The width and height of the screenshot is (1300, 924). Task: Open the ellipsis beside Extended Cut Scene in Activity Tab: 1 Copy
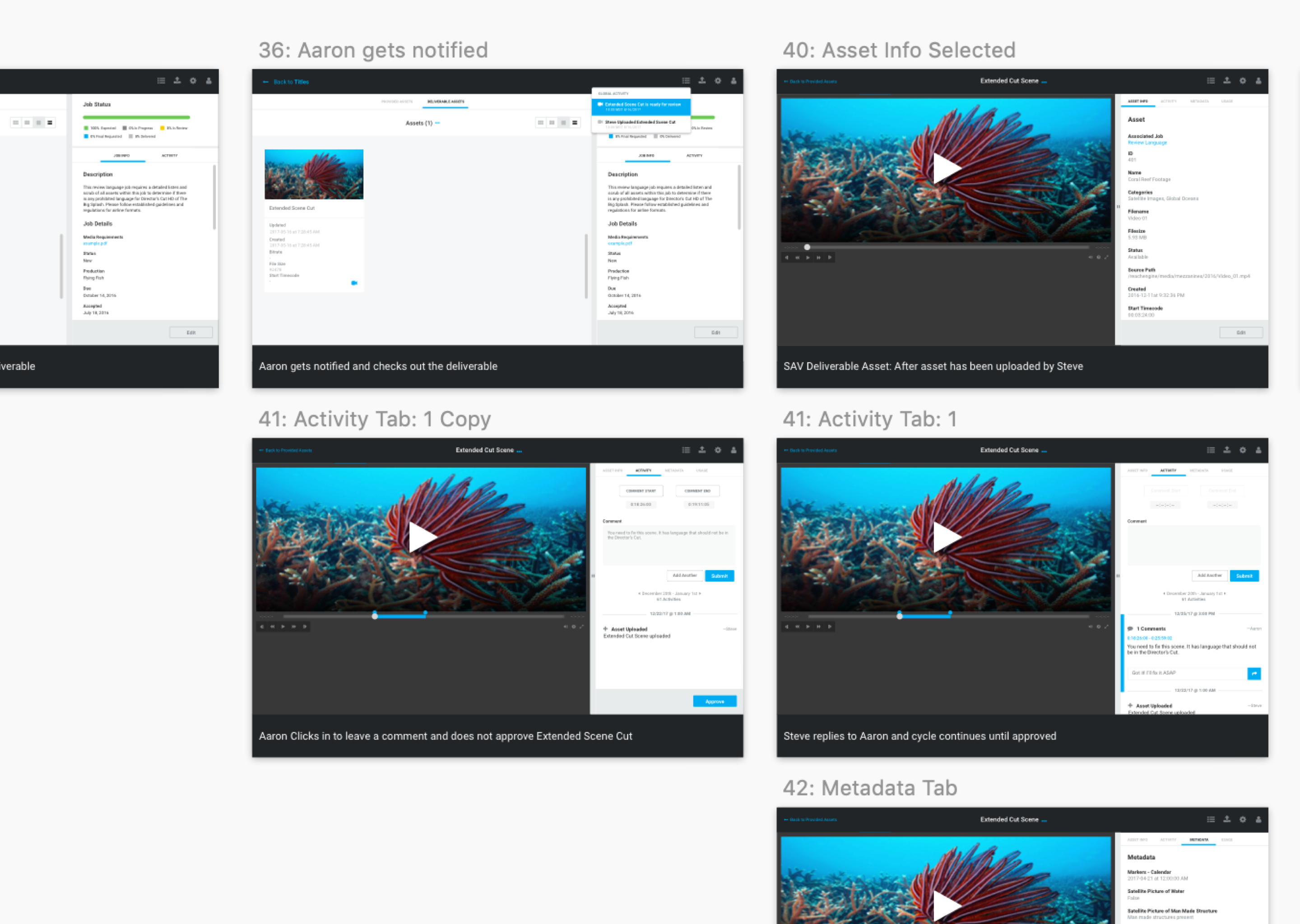click(519, 451)
